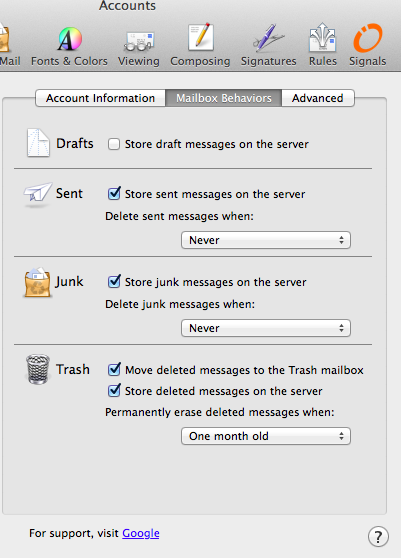
Task: Uncheck Store sent messages on the server
Action: coord(114,194)
